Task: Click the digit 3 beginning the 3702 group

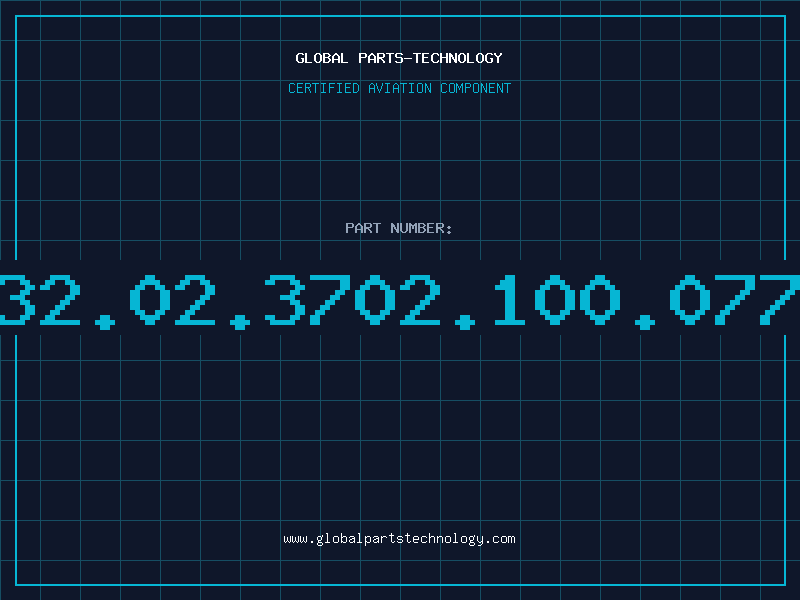Action: click(283, 300)
